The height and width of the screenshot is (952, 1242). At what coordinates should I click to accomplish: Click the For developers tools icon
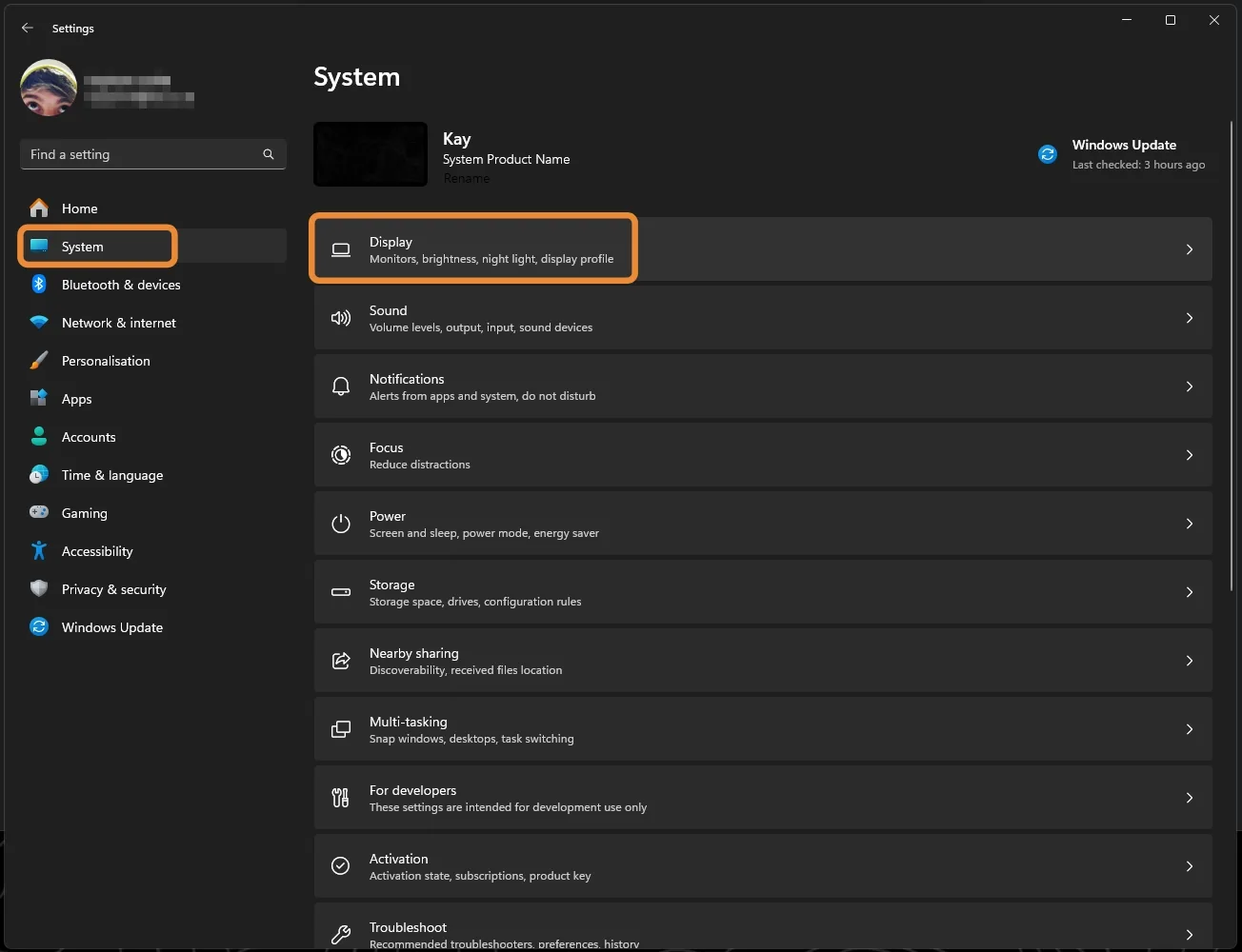tap(341, 798)
